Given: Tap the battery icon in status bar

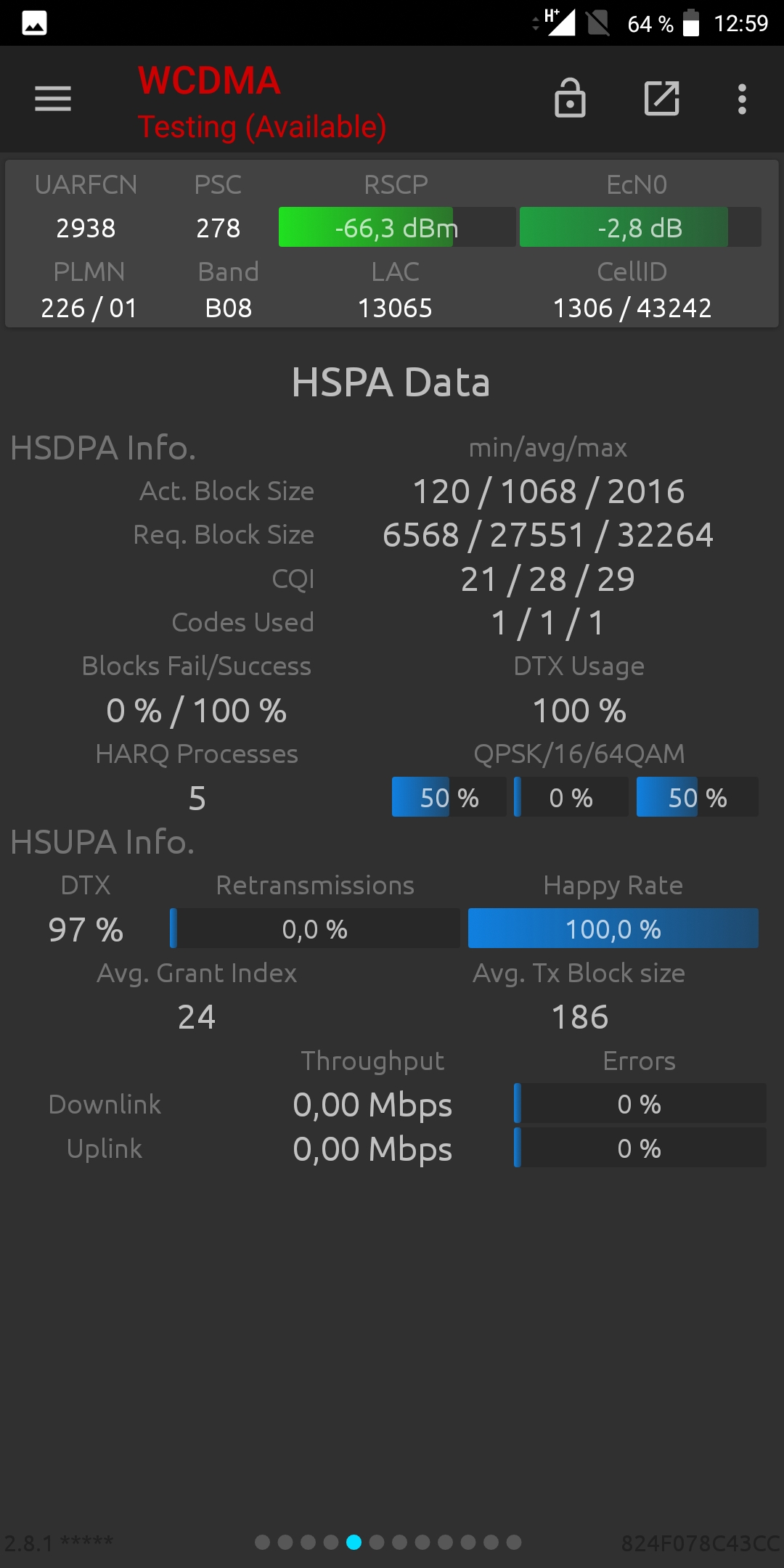Looking at the screenshot, I should coord(691,23).
